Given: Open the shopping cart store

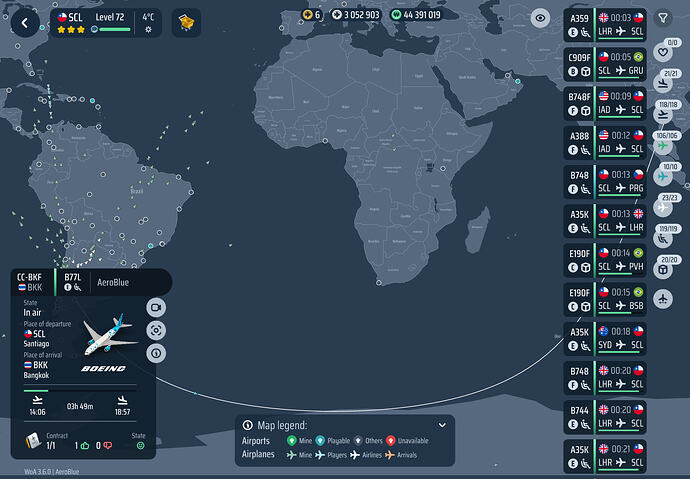Looking at the screenshot, I should click(x=186, y=22).
